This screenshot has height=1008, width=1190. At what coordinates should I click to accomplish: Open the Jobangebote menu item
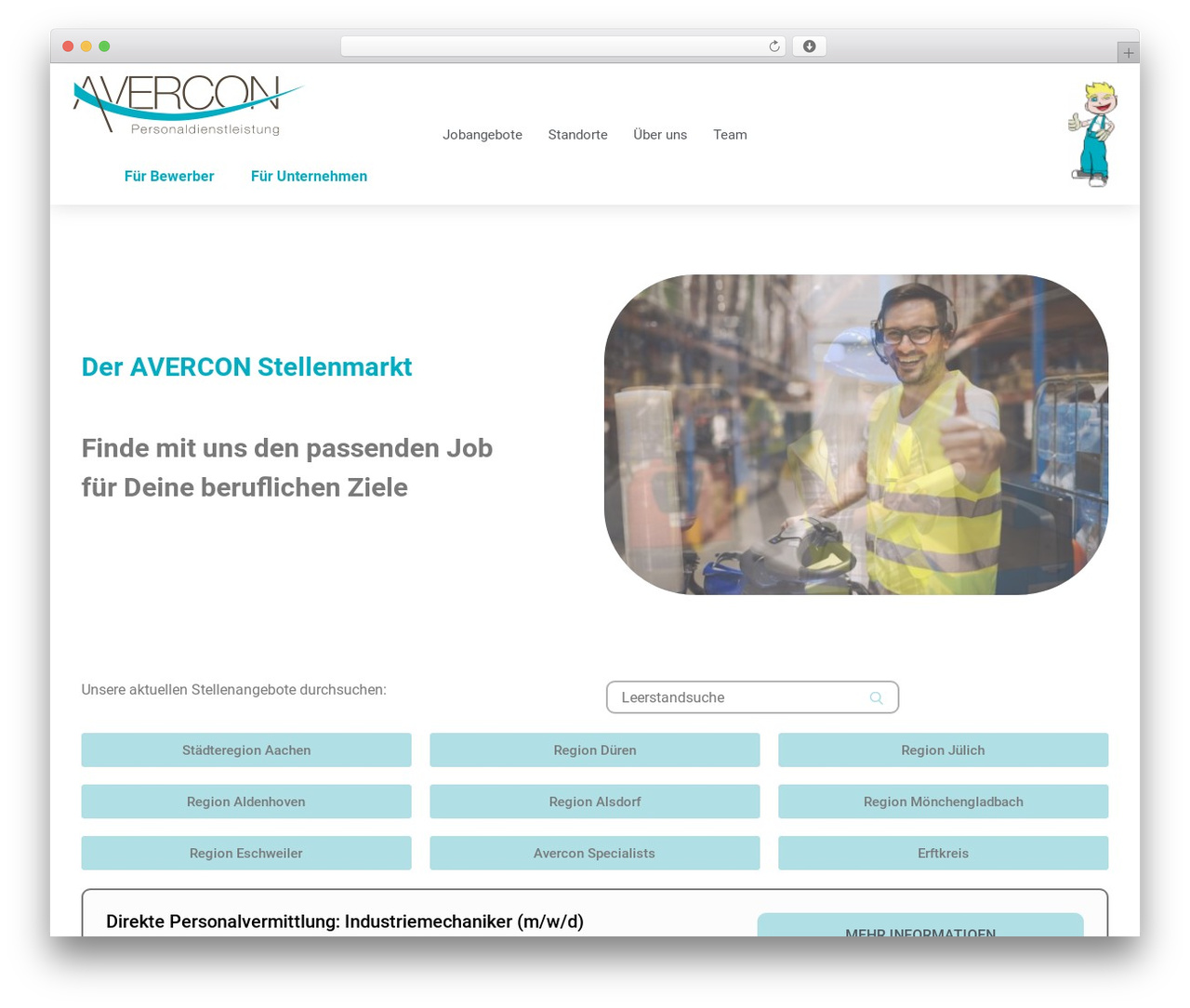(x=483, y=135)
